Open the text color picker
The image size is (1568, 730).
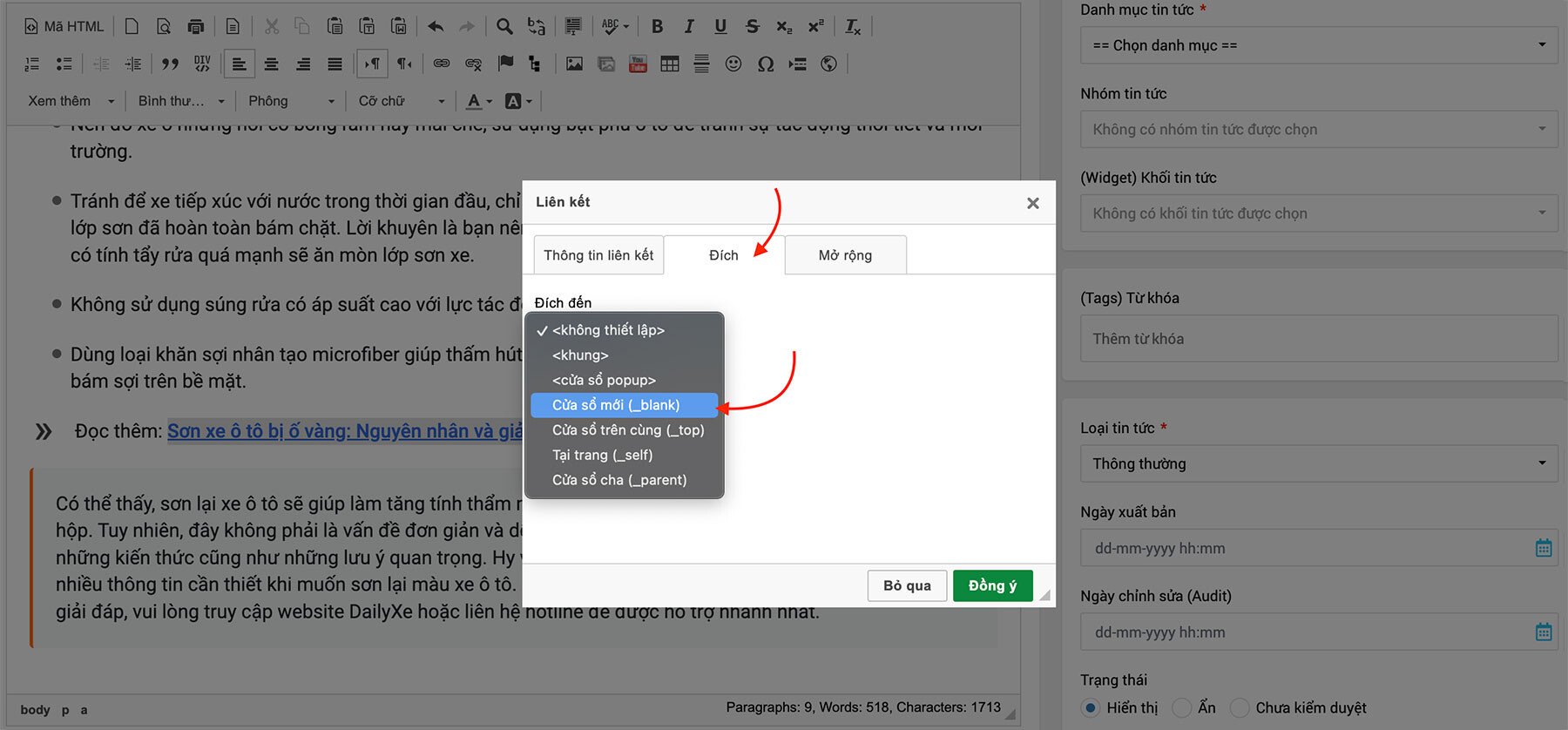click(478, 101)
